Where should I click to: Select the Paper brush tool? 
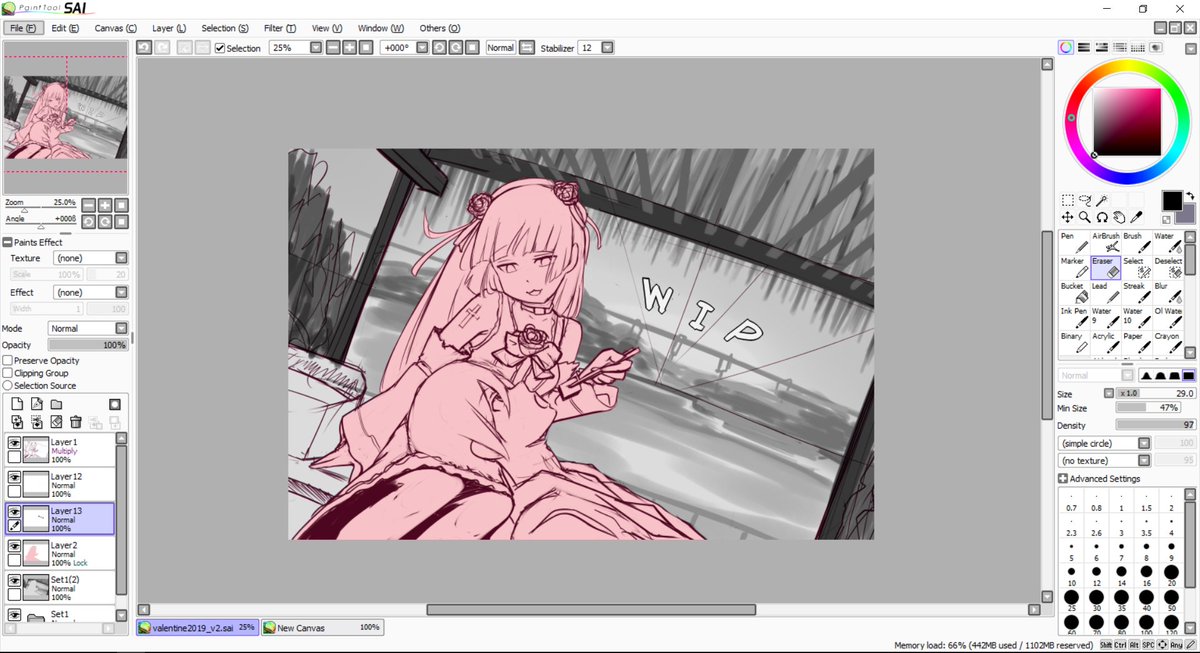click(1136, 342)
